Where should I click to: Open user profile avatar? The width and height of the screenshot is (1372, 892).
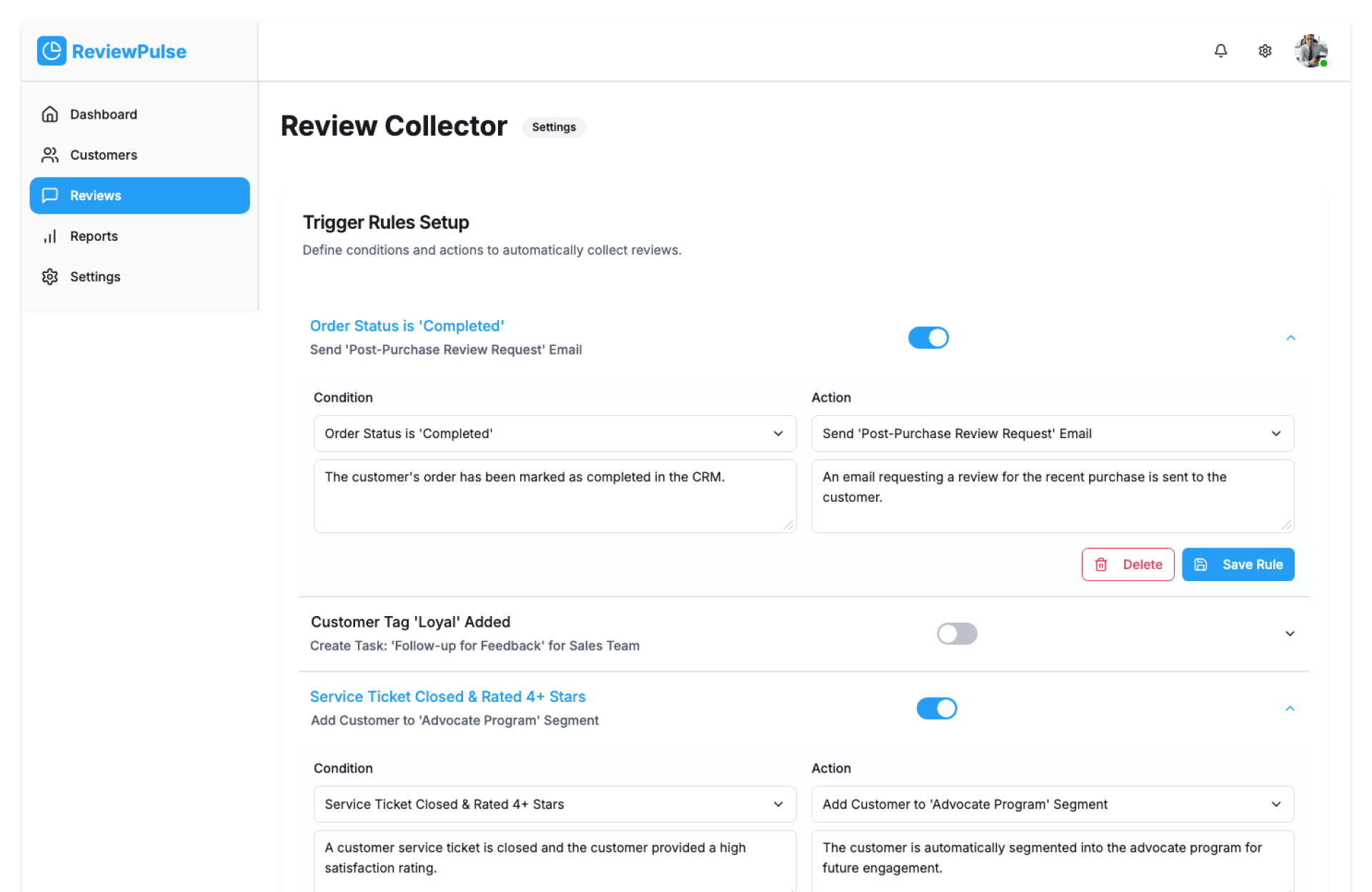[1311, 51]
